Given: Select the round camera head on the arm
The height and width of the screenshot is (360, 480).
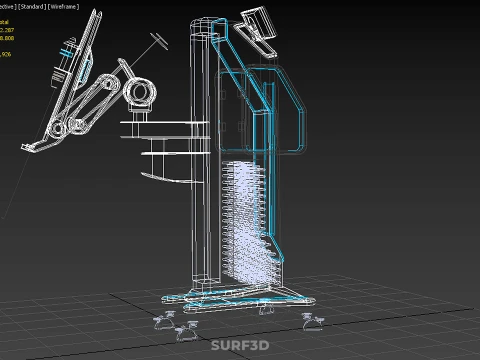Looking at the screenshot, I should 140,92.
